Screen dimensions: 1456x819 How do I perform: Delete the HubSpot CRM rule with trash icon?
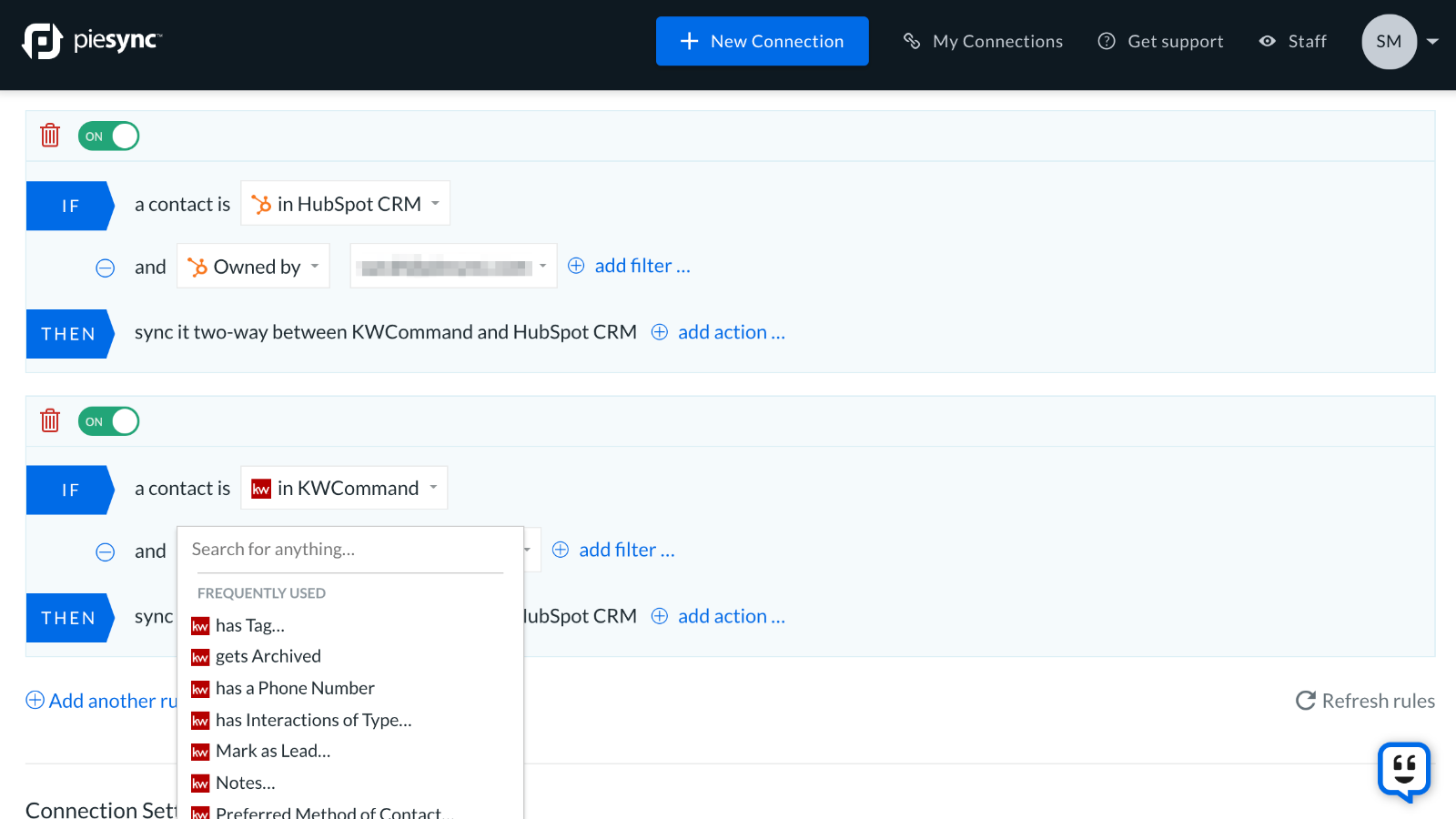[50, 136]
